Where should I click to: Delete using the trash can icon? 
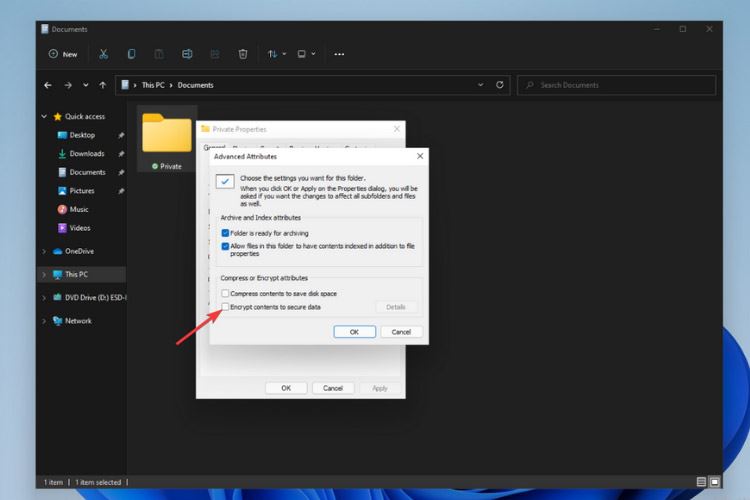click(x=243, y=54)
